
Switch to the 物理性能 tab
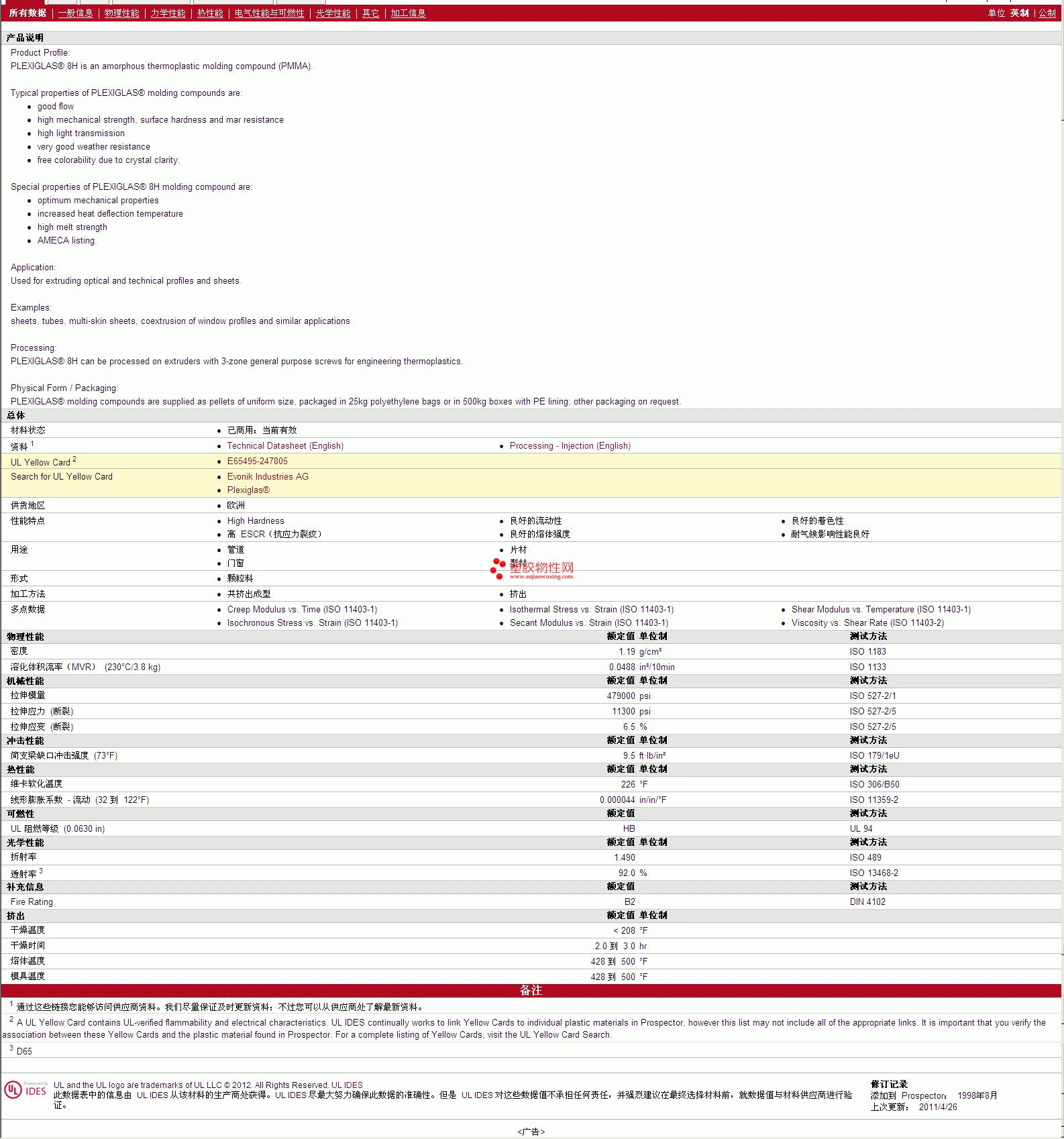coord(122,13)
